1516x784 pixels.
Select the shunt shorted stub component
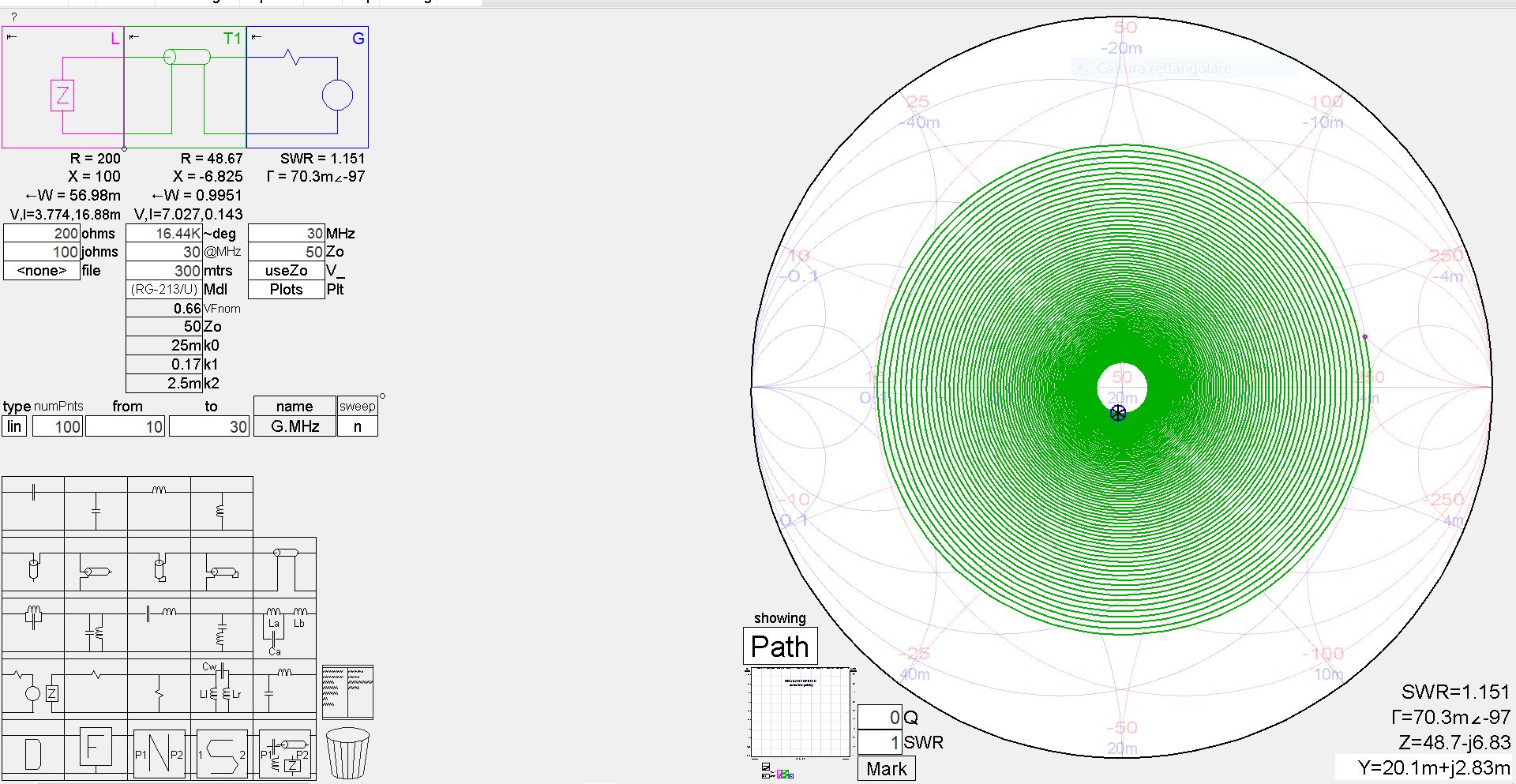222,565
